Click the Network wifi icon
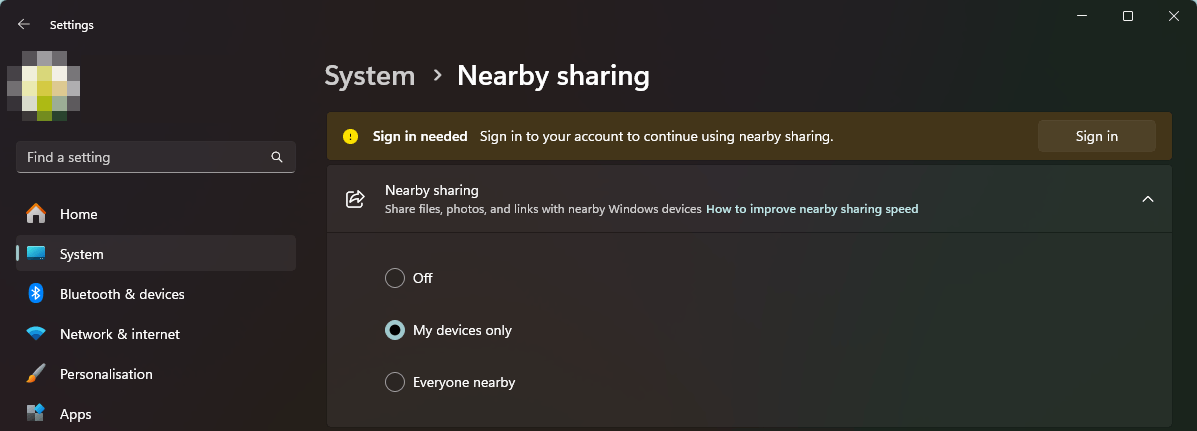 pyautogui.click(x=36, y=334)
